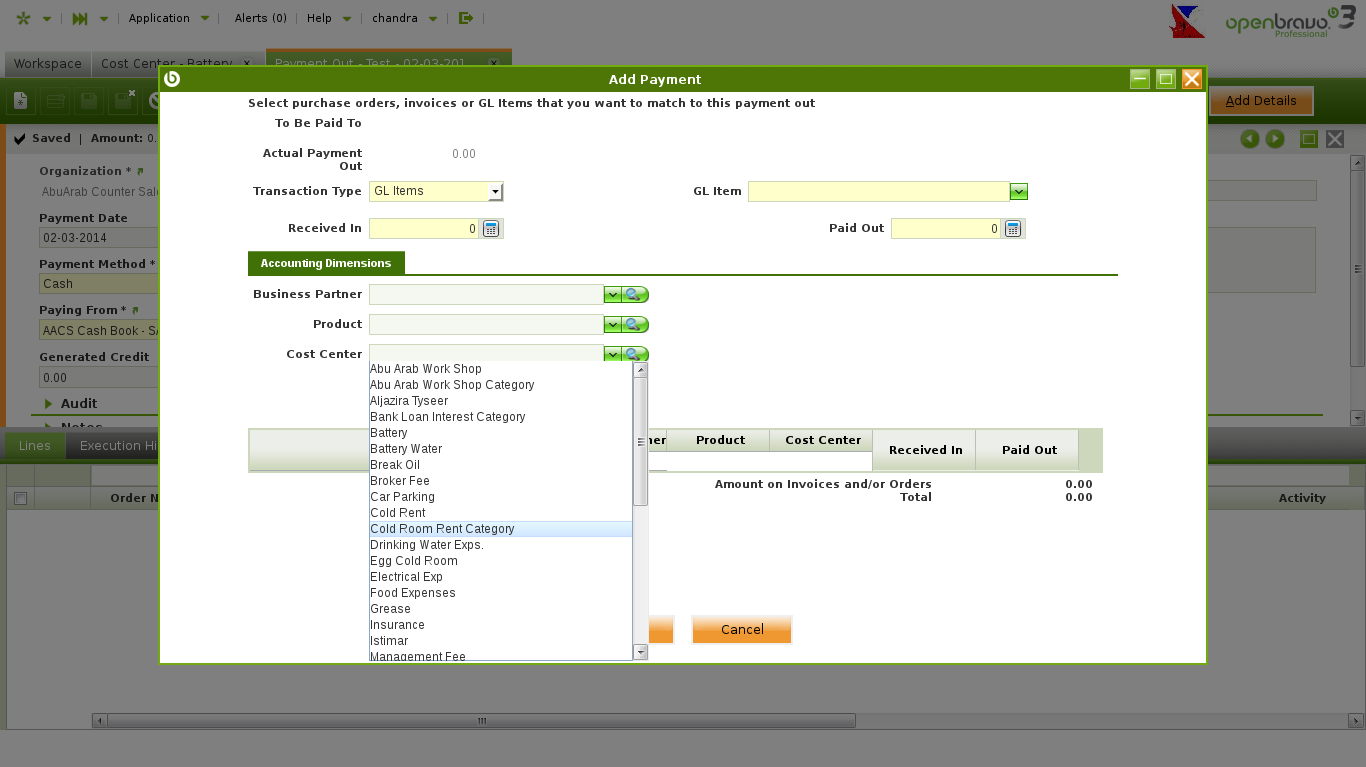Click Product search magnifier icon
The height and width of the screenshot is (767, 1366).
(634, 325)
